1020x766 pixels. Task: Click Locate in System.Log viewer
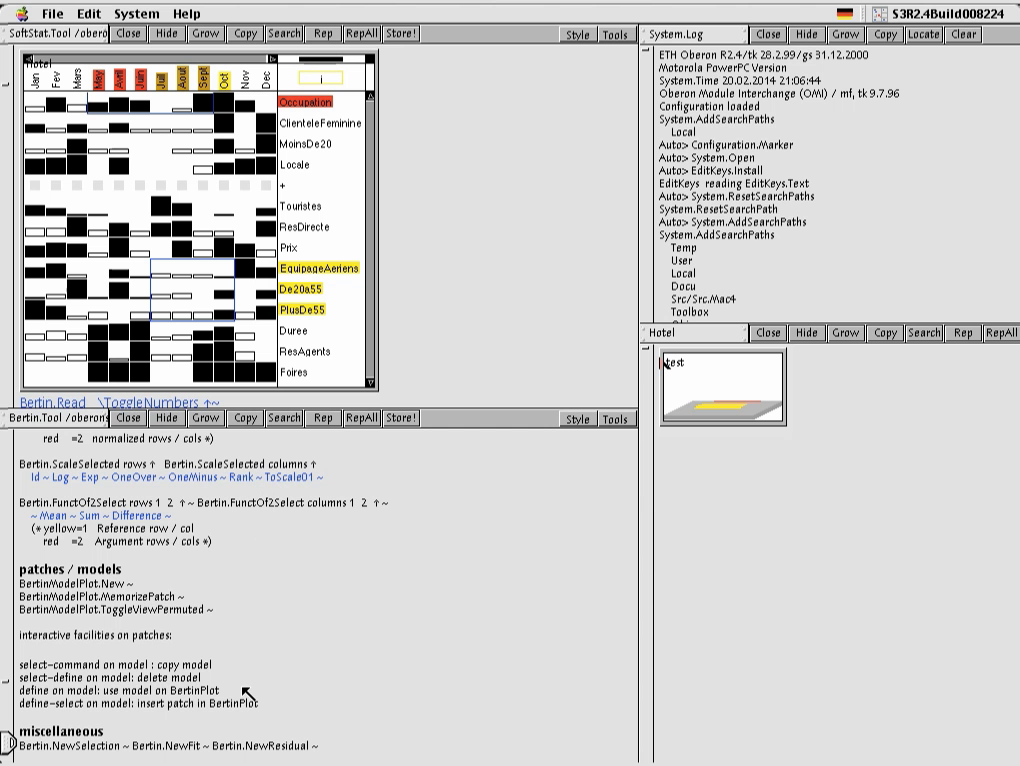coord(924,34)
